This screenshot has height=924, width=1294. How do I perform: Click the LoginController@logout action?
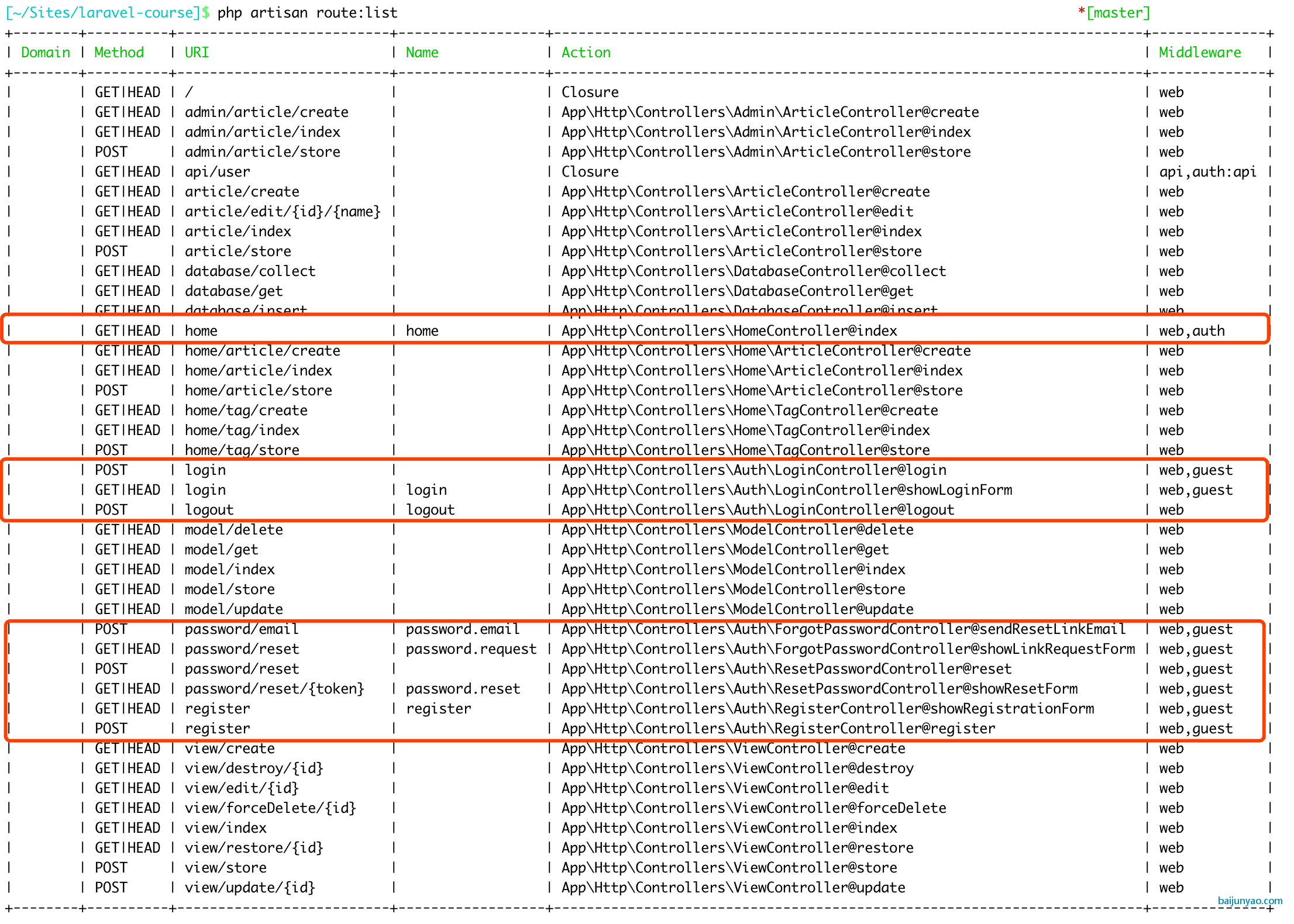[x=758, y=510]
